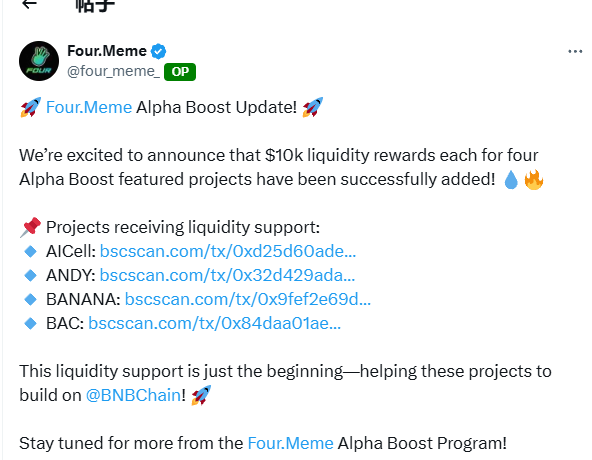The image size is (592, 460).
Task: Click the fire emoji after successfully added
Action: click(534, 180)
